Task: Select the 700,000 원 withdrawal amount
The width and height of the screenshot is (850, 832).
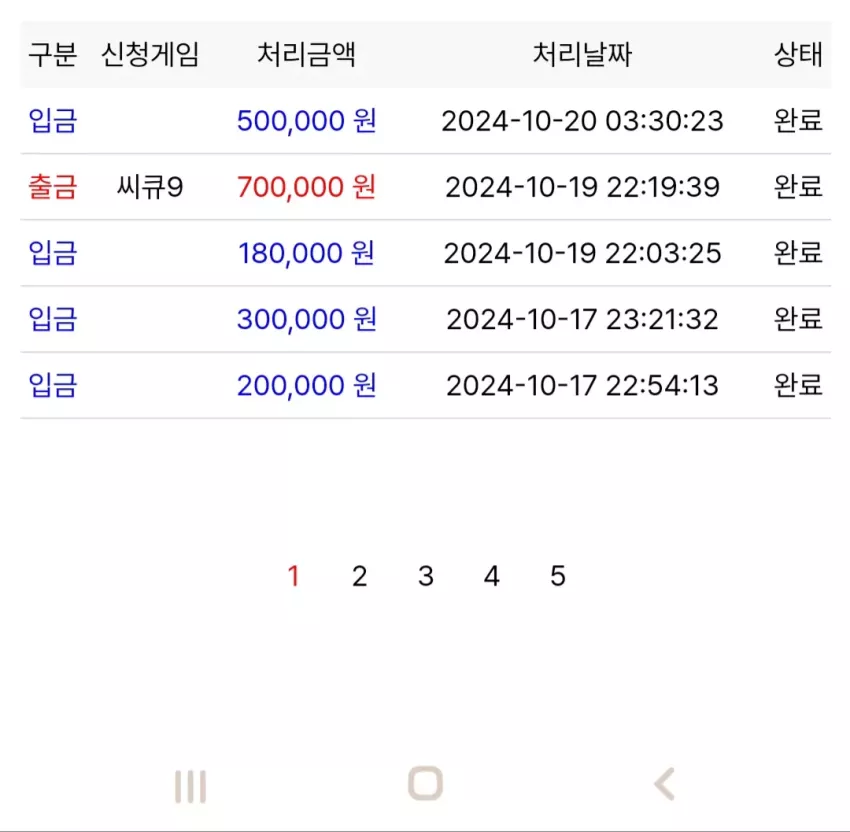Action: tap(306, 187)
